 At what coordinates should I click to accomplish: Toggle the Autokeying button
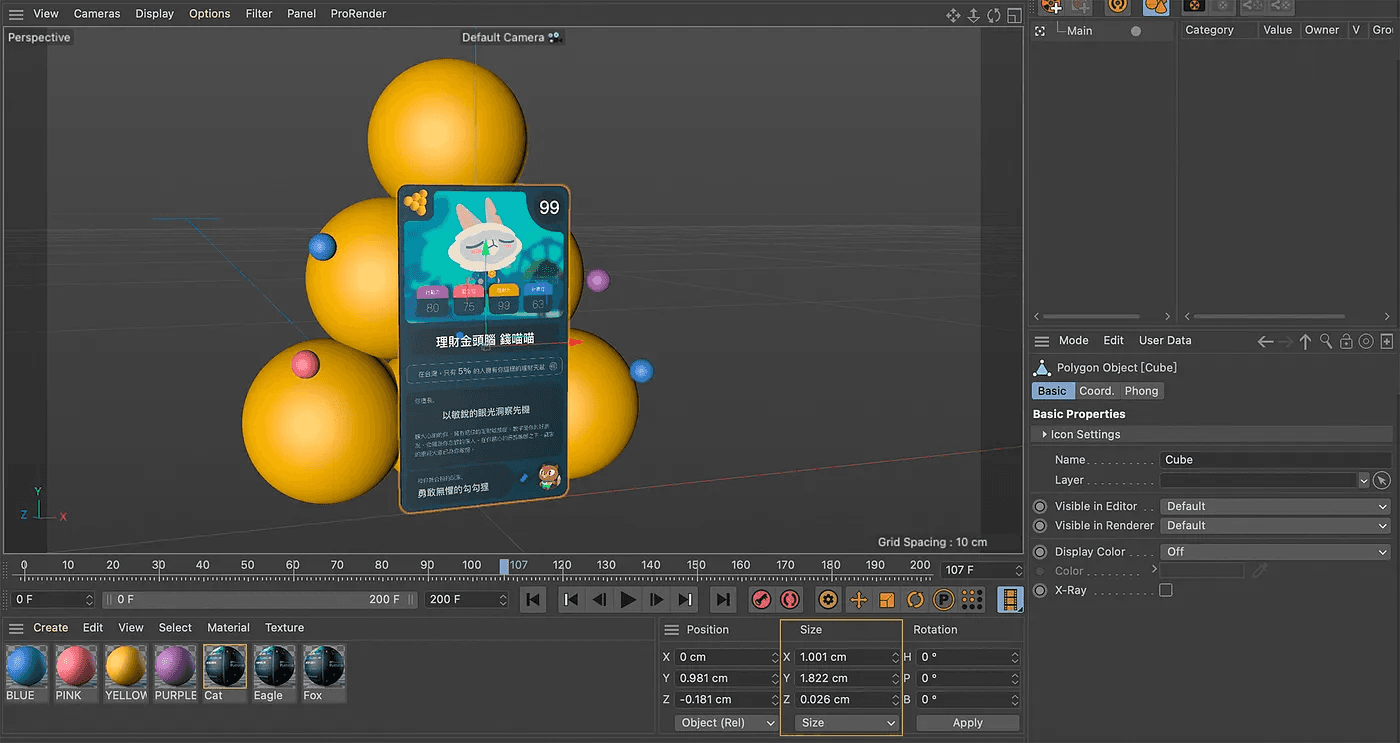790,600
